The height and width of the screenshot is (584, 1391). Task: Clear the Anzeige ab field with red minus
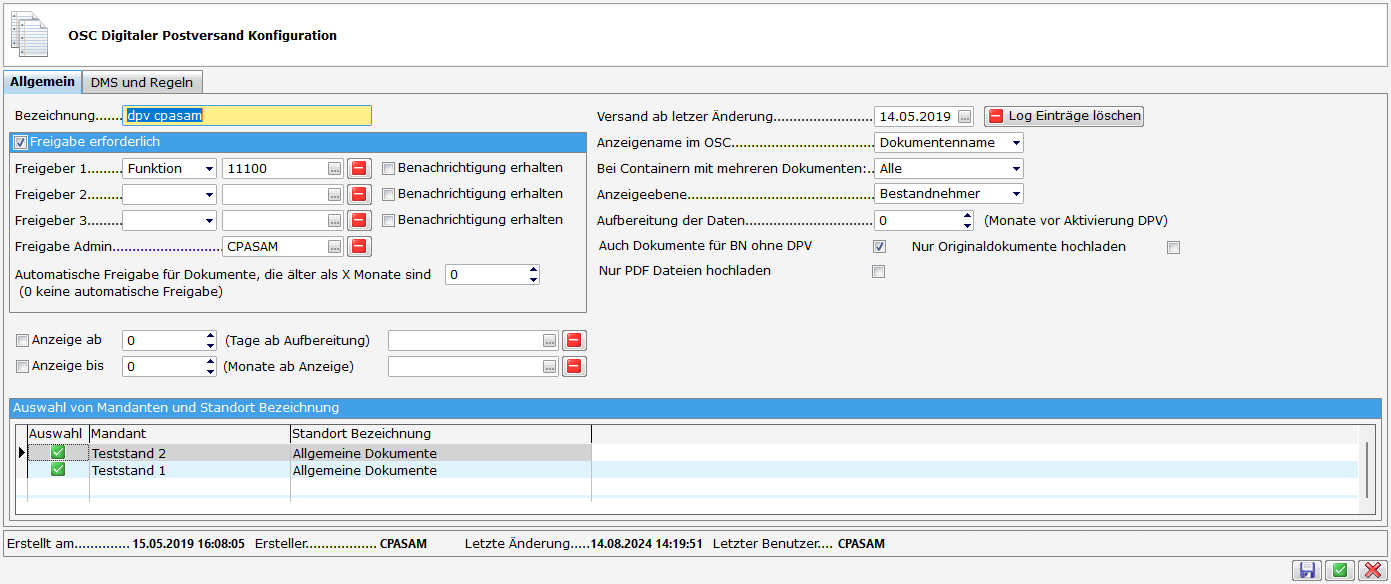pos(574,341)
